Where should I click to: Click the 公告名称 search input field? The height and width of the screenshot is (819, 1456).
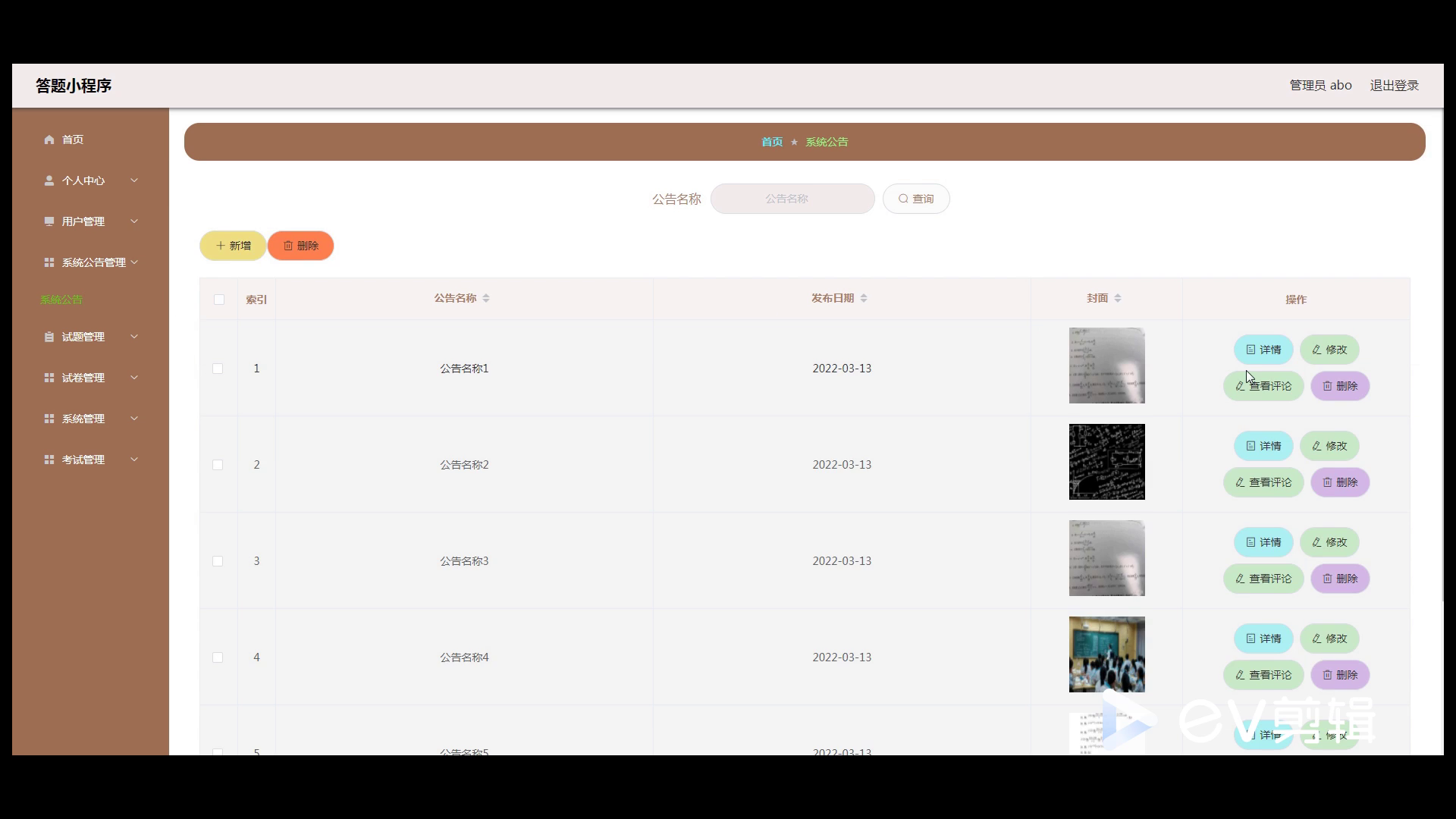pyautogui.click(x=792, y=199)
